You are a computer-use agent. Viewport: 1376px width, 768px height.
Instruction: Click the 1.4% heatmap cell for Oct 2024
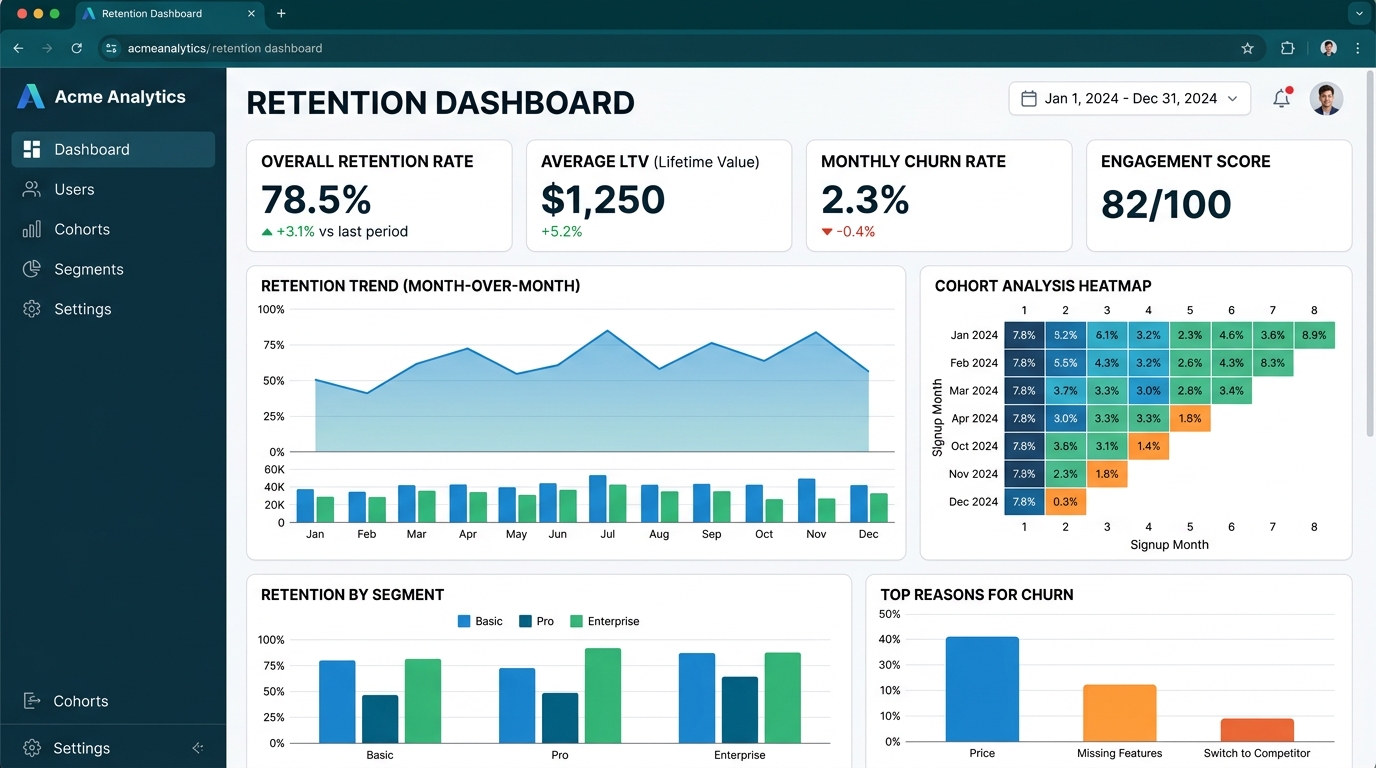1148,446
